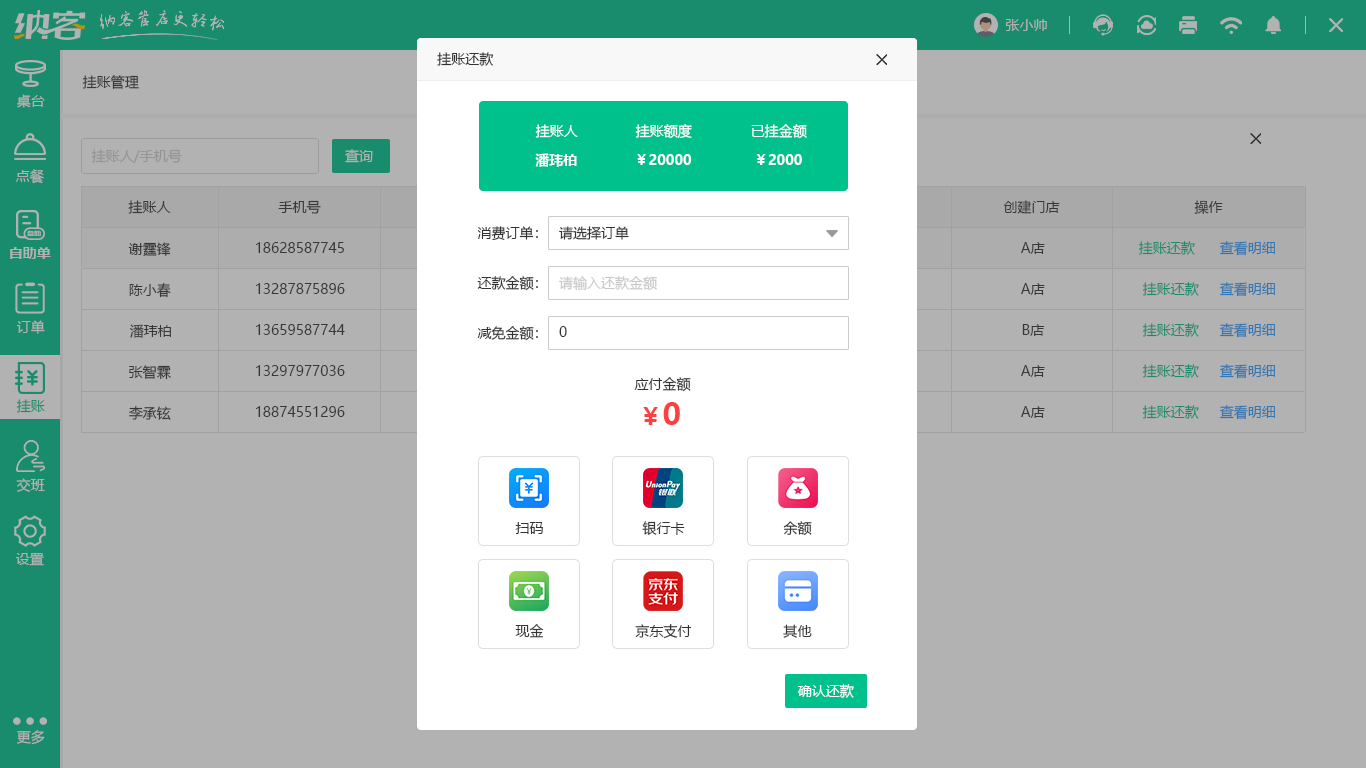
Task: Select 京东支付 JD Pay option
Action: pos(663,604)
